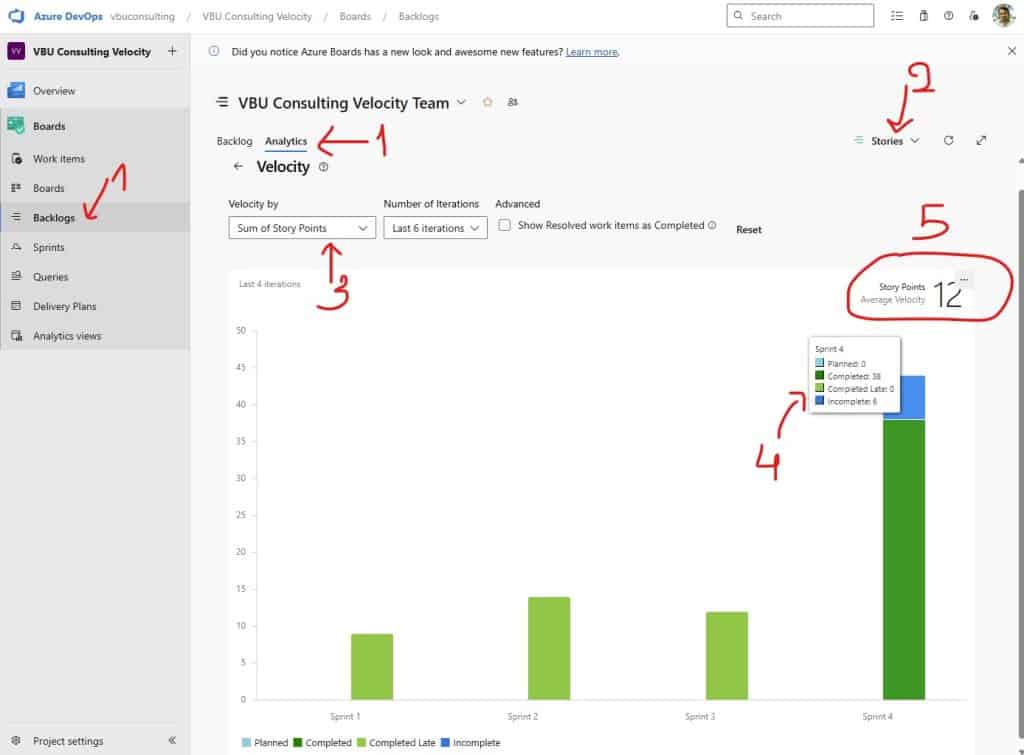The height and width of the screenshot is (755, 1024).
Task: Click the refresh icon next to Stories
Action: pos(948,141)
